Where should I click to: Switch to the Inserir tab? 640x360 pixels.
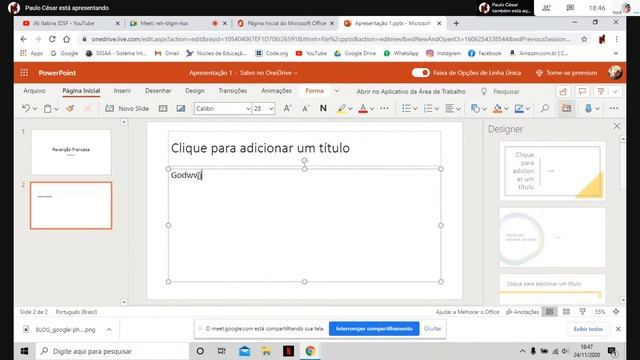pyautogui.click(x=122, y=91)
